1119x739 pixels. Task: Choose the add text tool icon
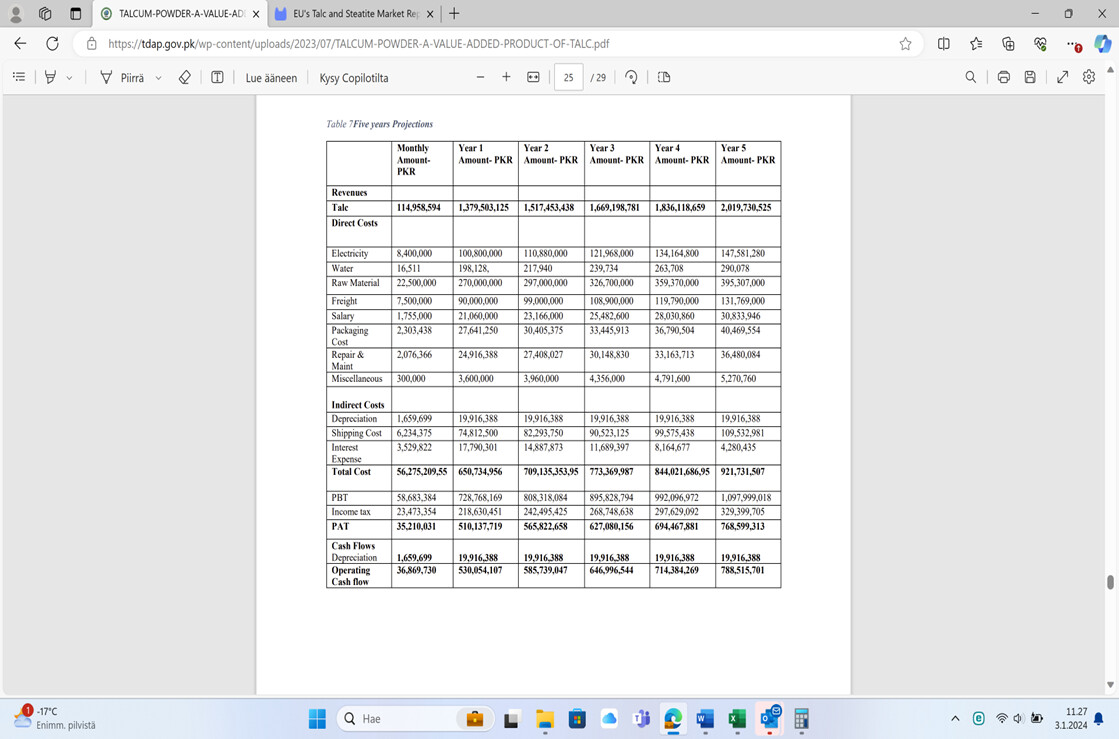(x=217, y=77)
